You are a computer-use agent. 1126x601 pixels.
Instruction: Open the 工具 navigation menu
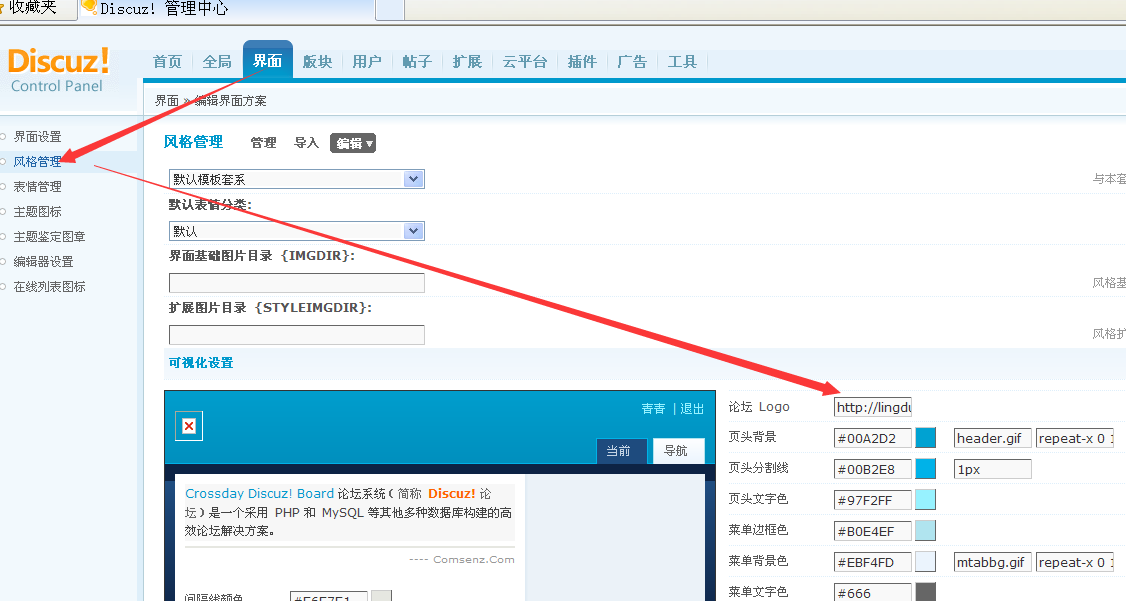[682, 62]
